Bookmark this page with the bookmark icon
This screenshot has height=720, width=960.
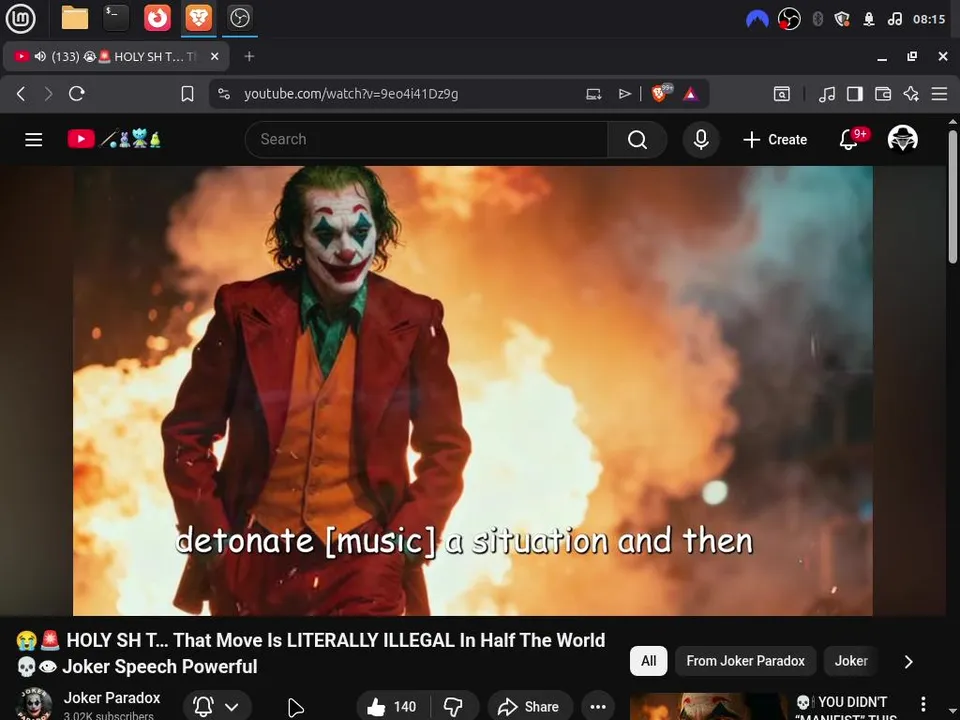187,94
